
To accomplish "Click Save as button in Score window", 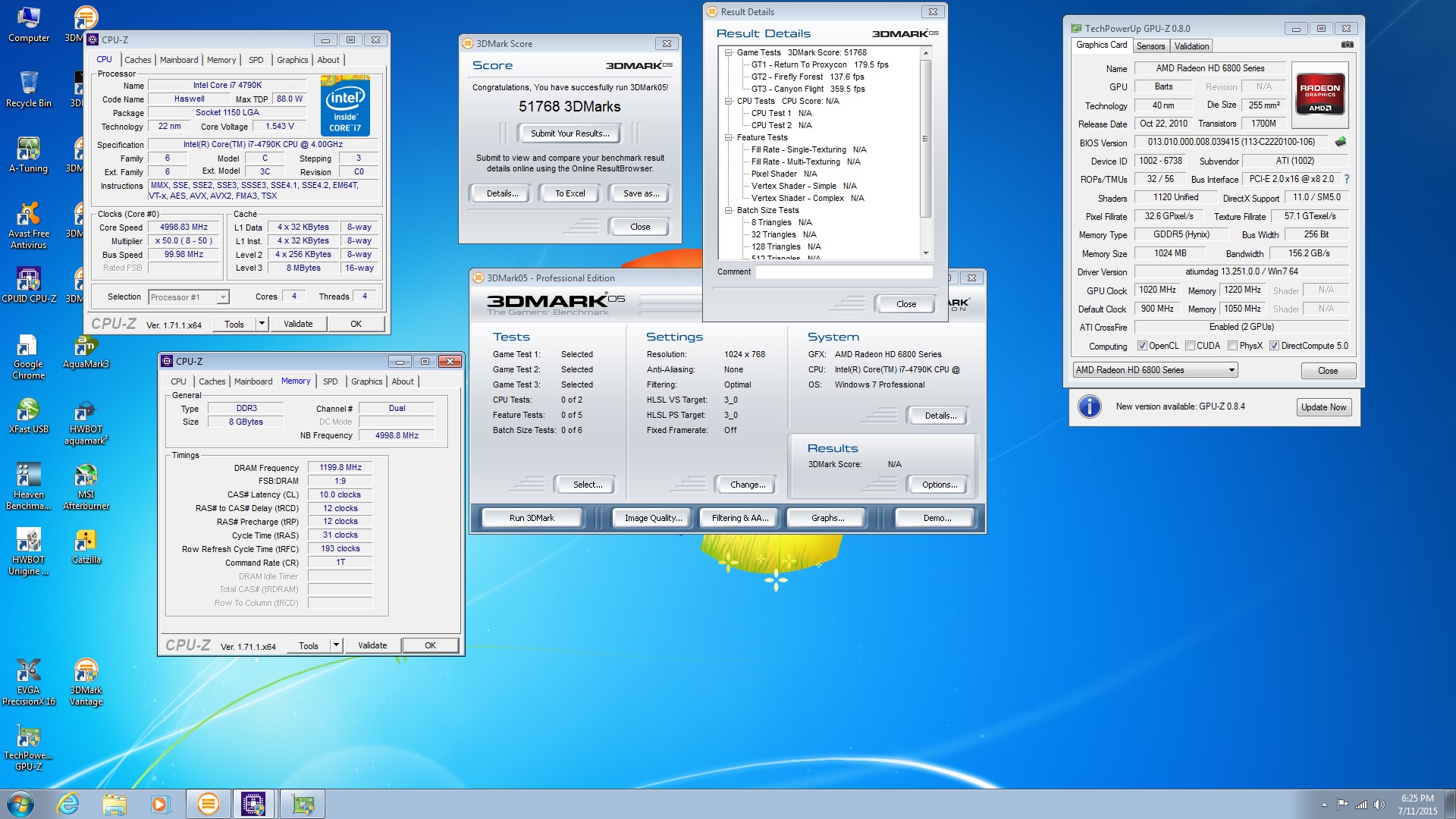I will 641,193.
